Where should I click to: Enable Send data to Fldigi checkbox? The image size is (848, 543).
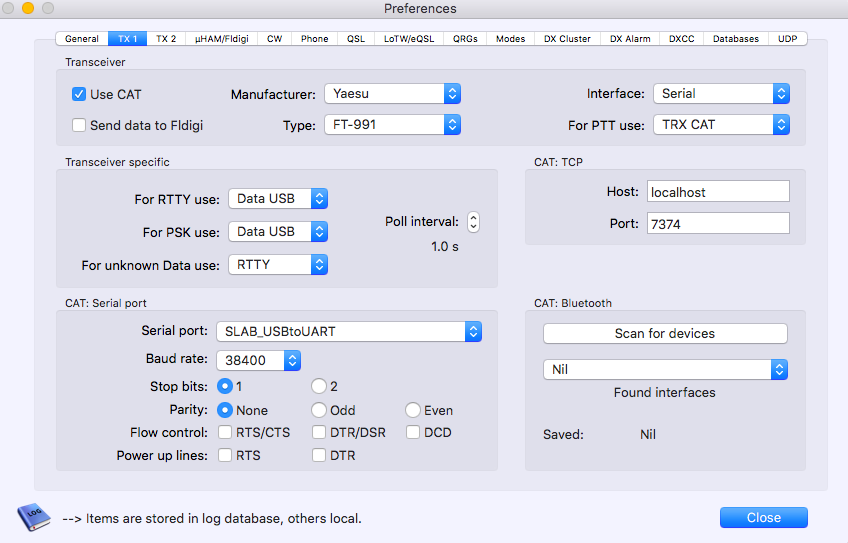click(79, 125)
